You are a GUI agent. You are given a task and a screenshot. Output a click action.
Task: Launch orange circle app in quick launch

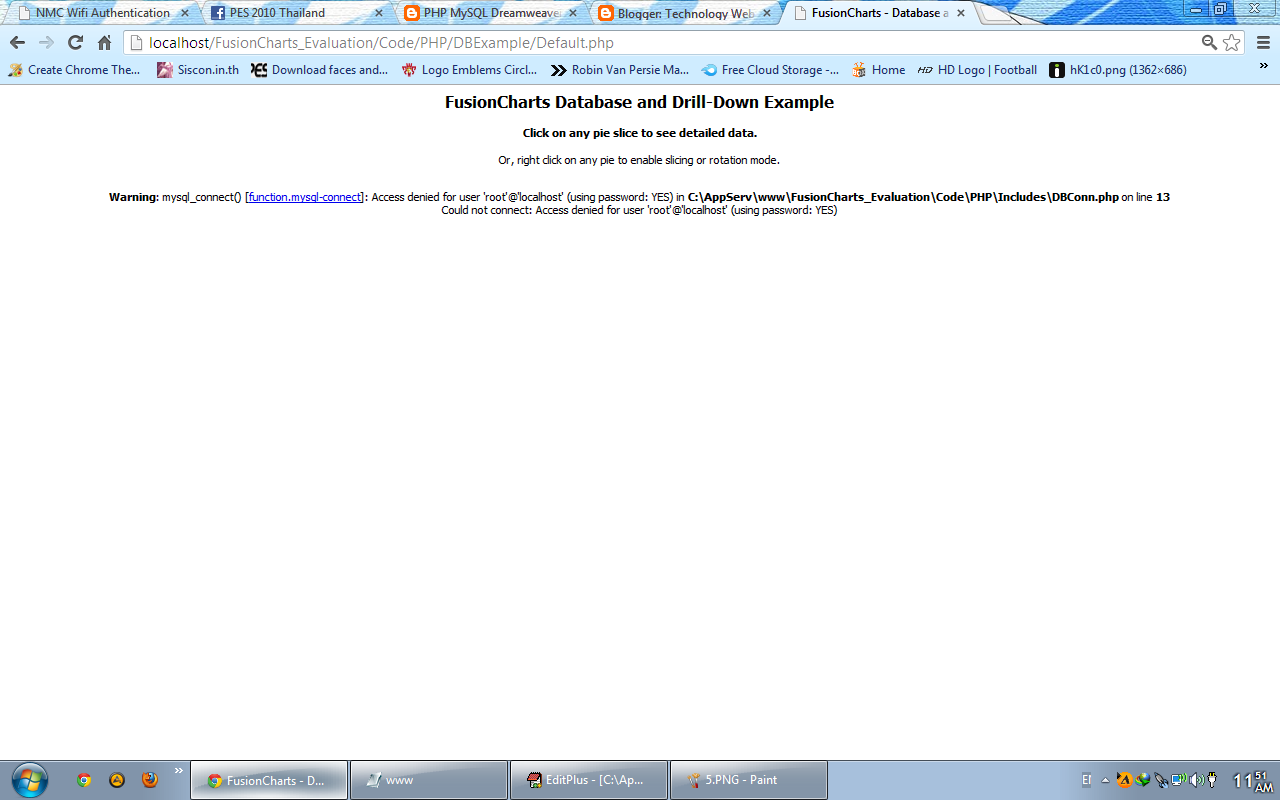(117, 780)
